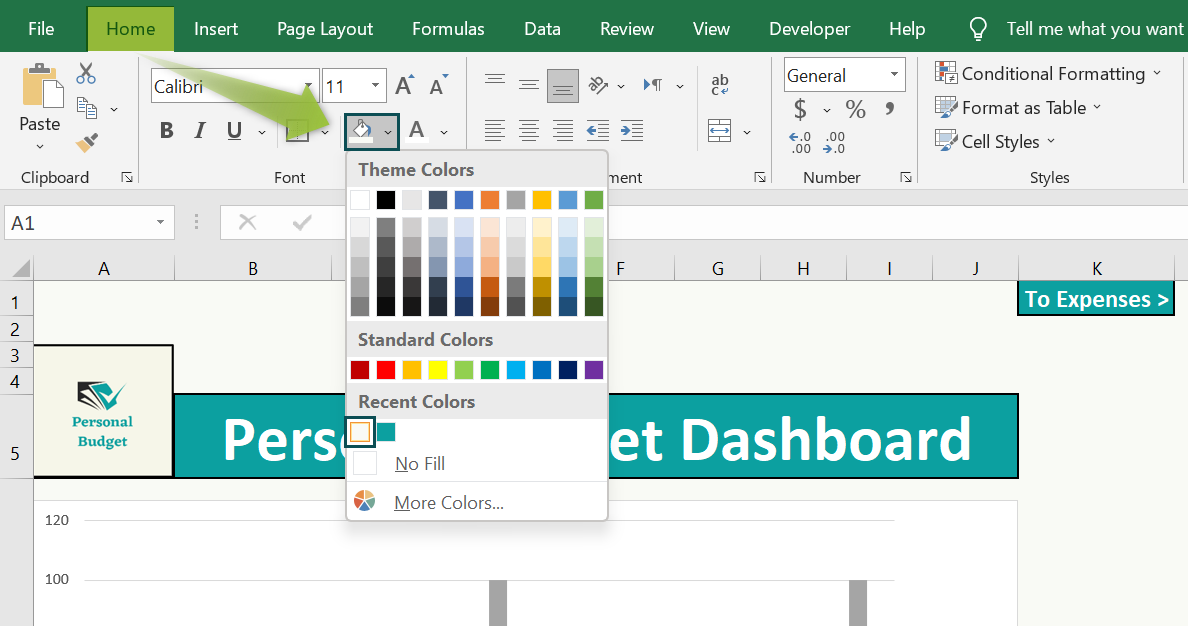Open the Calibri font name dropdown

(x=308, y=86)
